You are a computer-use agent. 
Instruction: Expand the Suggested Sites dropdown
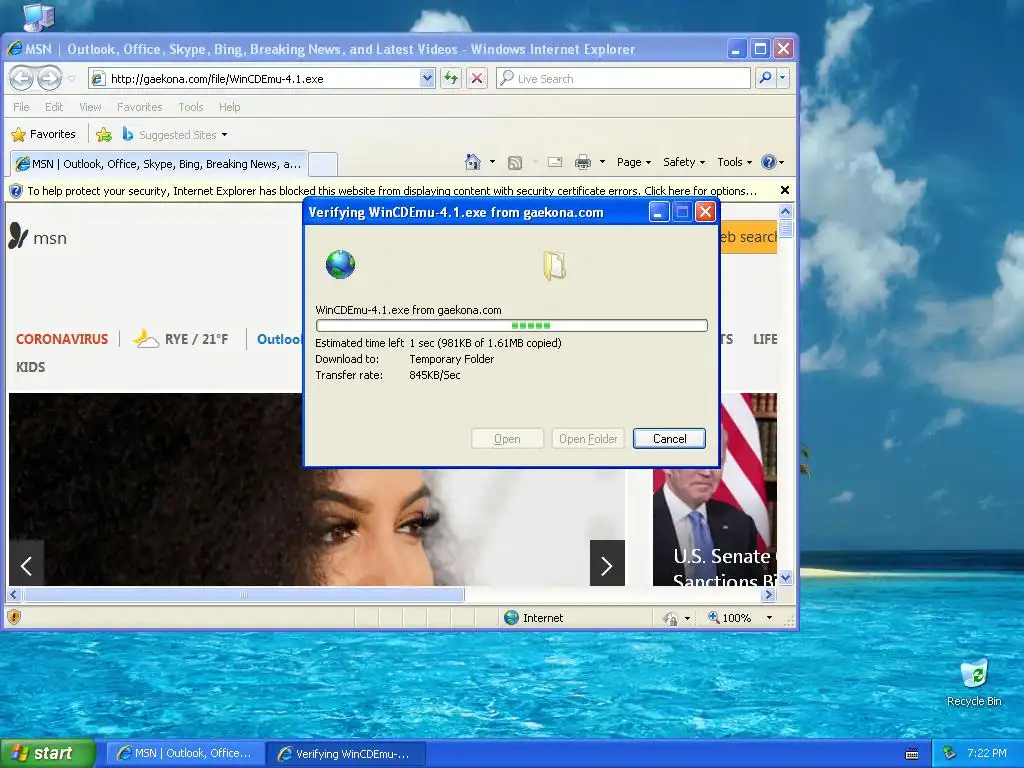click(225, 135)
